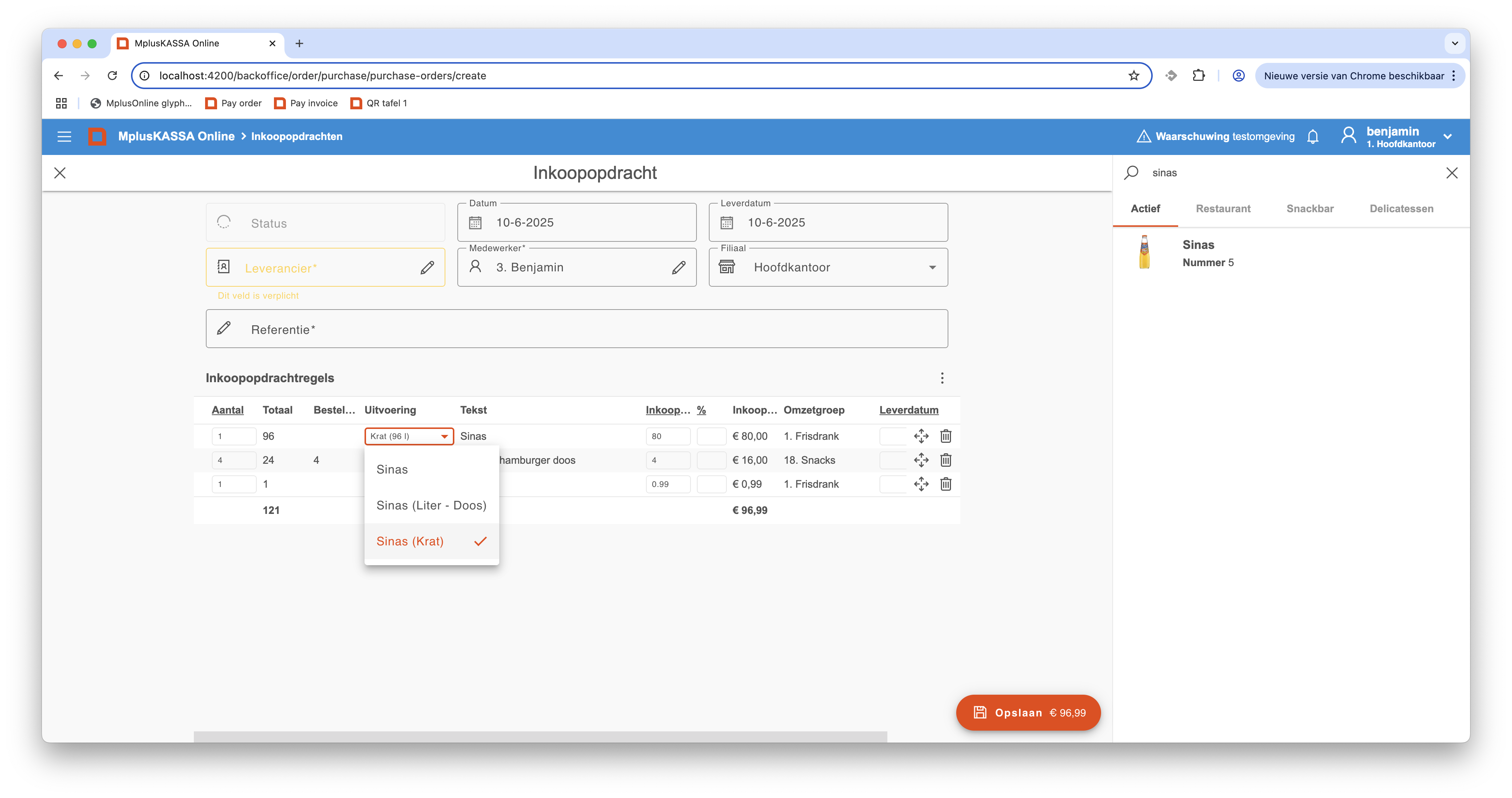Click the move handle on Sinas row

click(921, 436)
